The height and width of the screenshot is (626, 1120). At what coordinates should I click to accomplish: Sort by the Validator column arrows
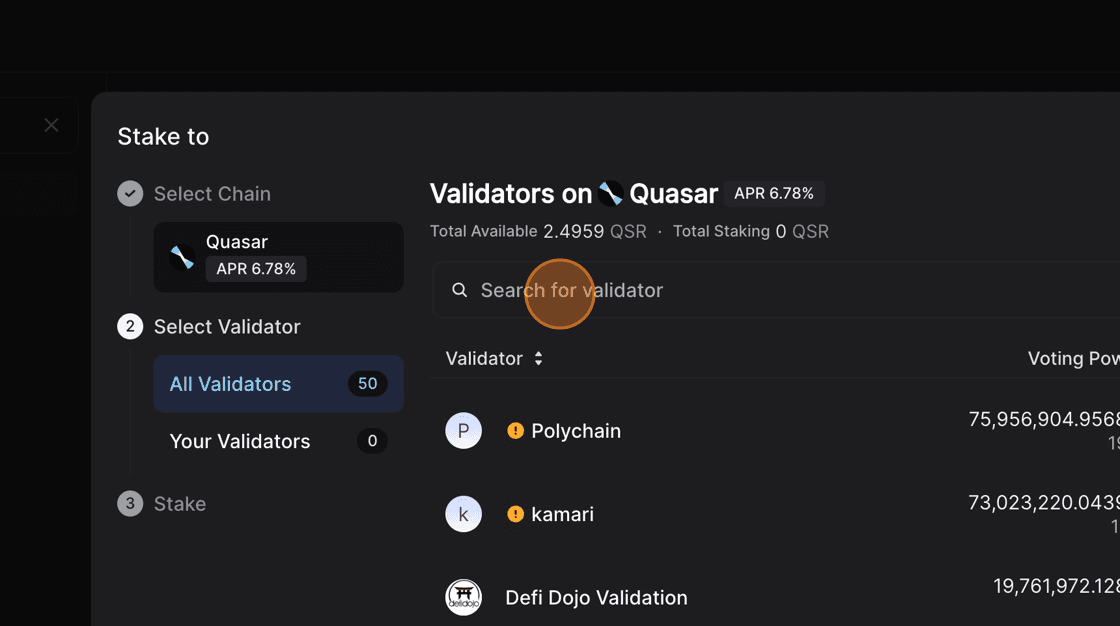[538, 358]
